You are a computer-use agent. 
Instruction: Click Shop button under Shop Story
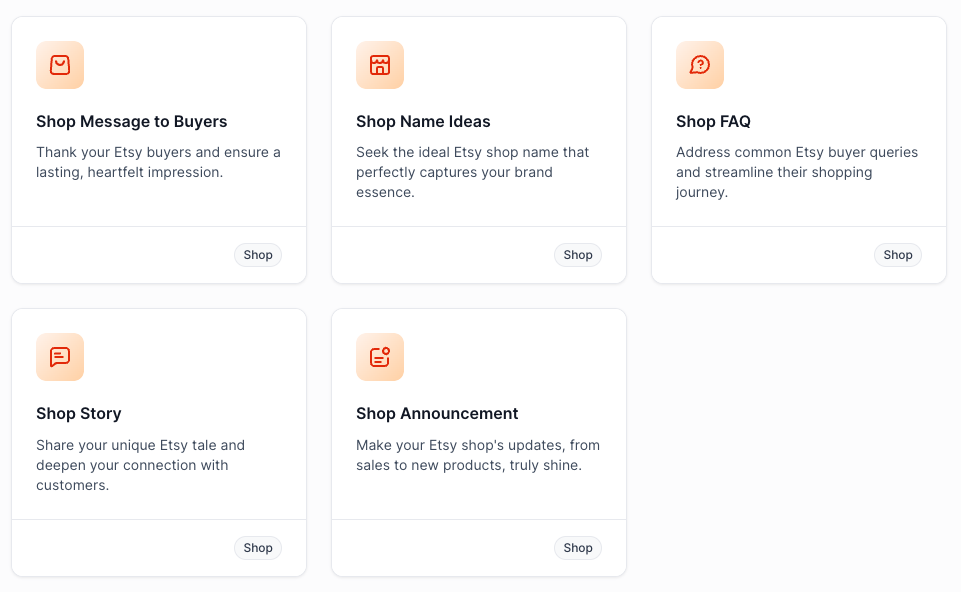[x=257, y=548]
